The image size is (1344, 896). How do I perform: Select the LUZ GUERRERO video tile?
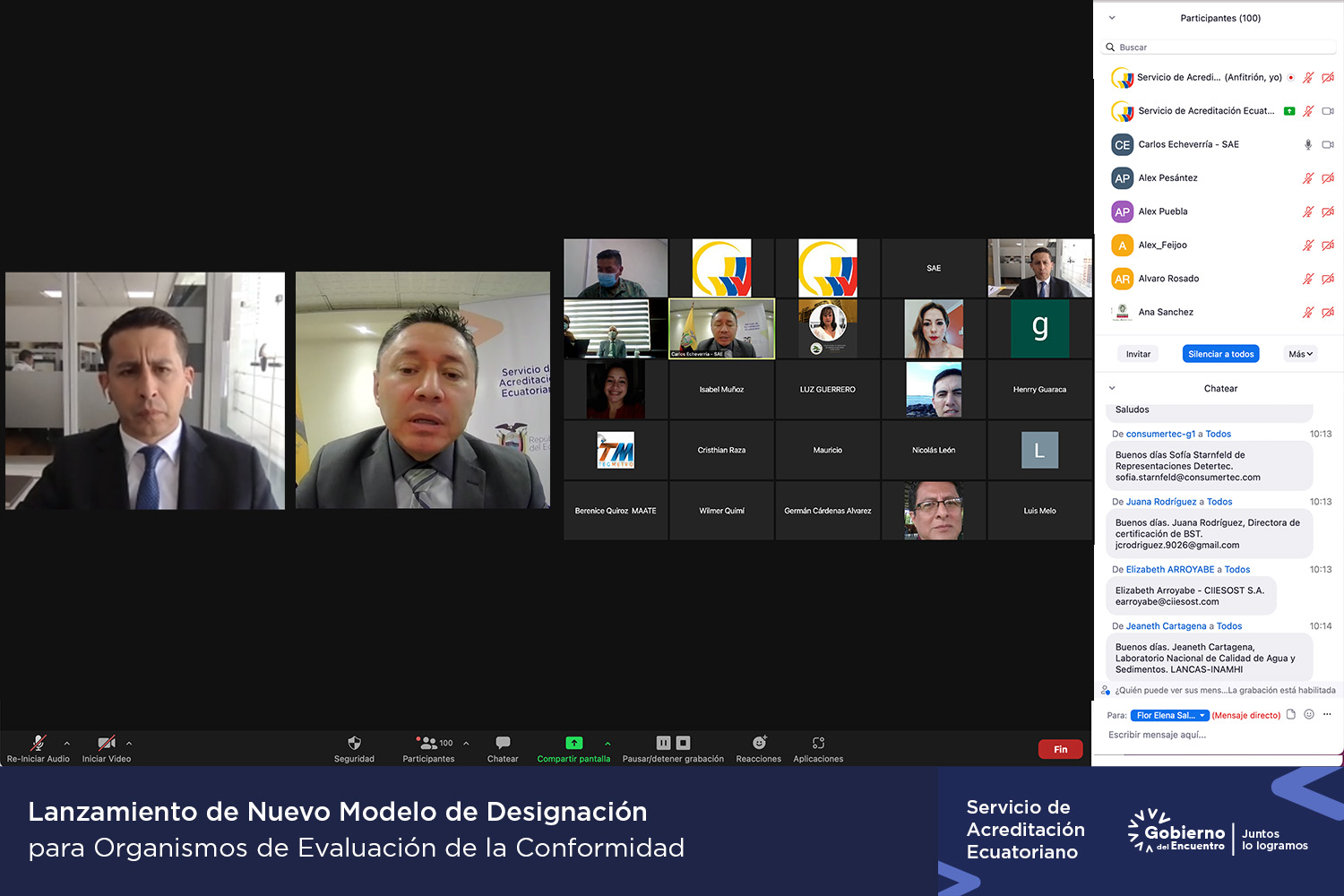[x=827, y=389]
